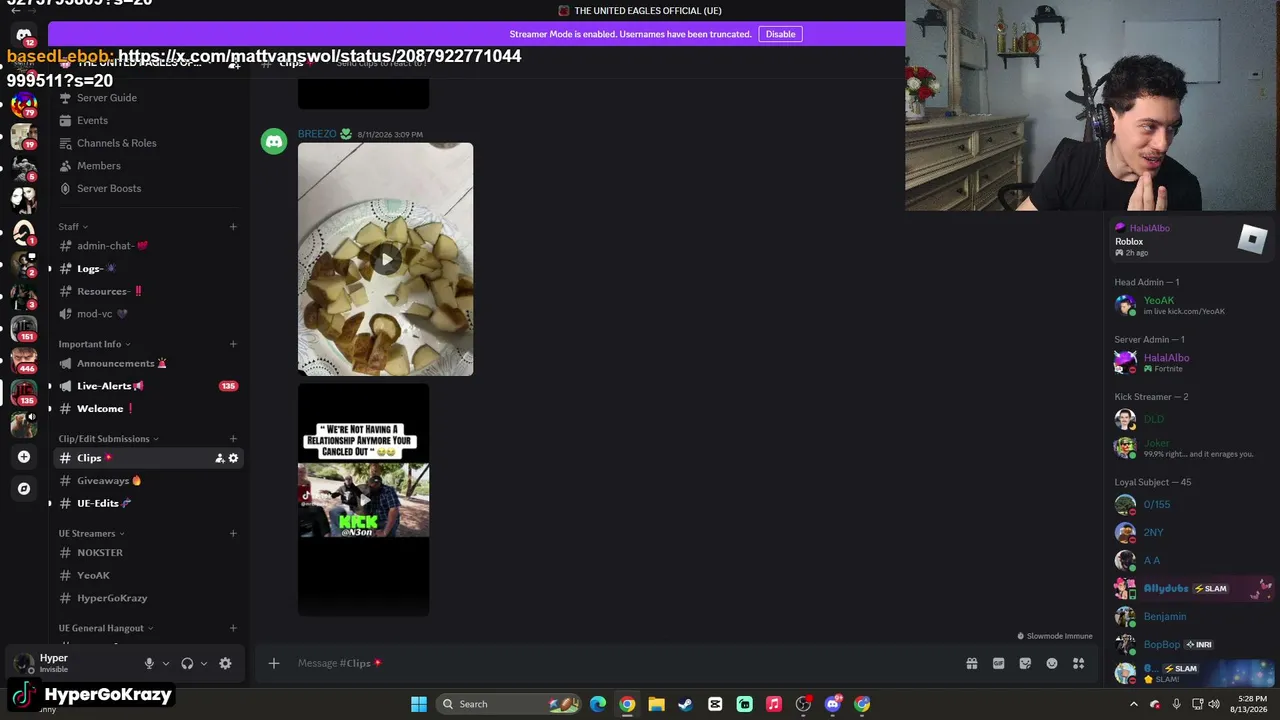Click the attach file plus button
Screen dimensions: 1280x720
273,663
